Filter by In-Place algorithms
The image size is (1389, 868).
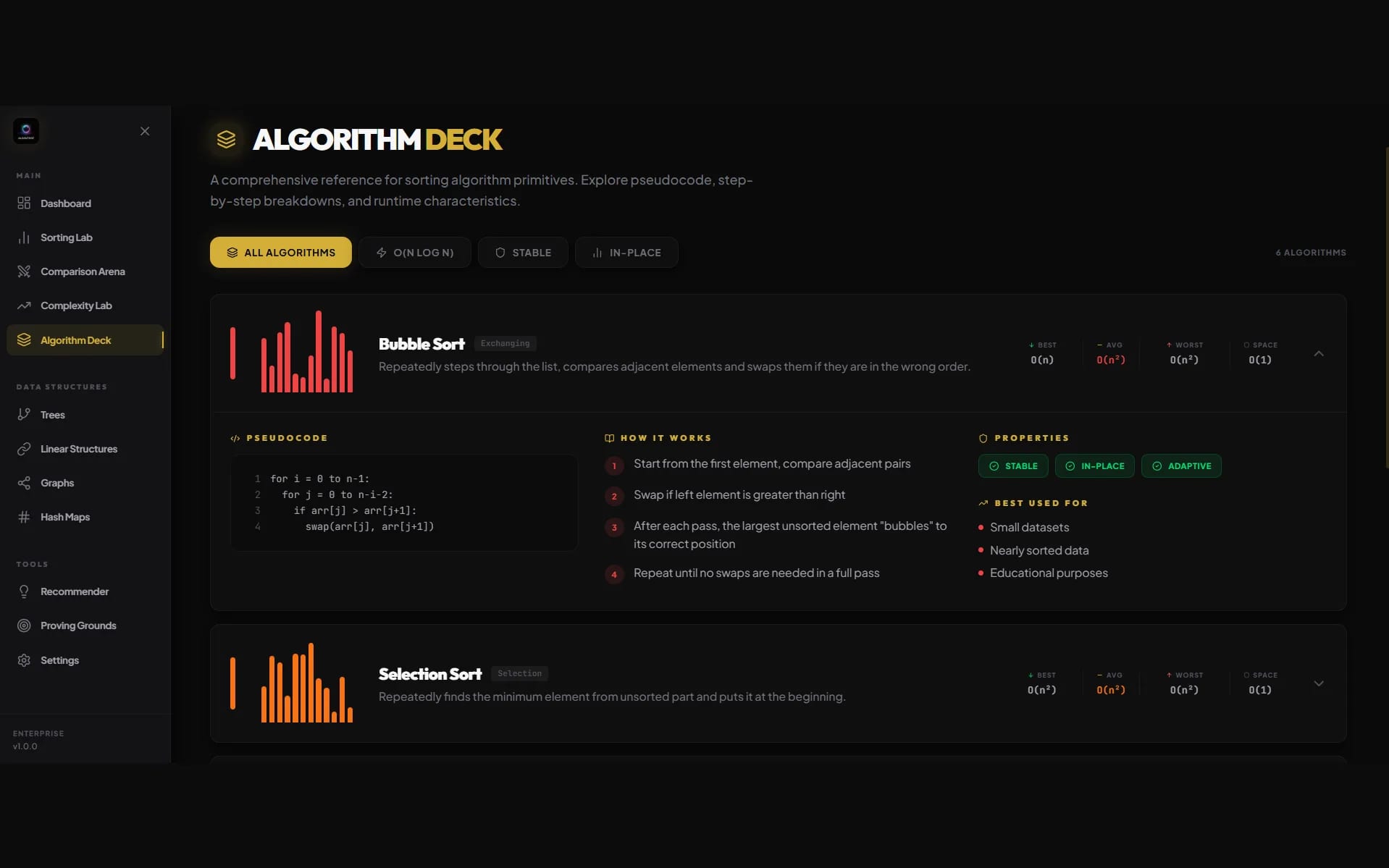pos(626,253)
